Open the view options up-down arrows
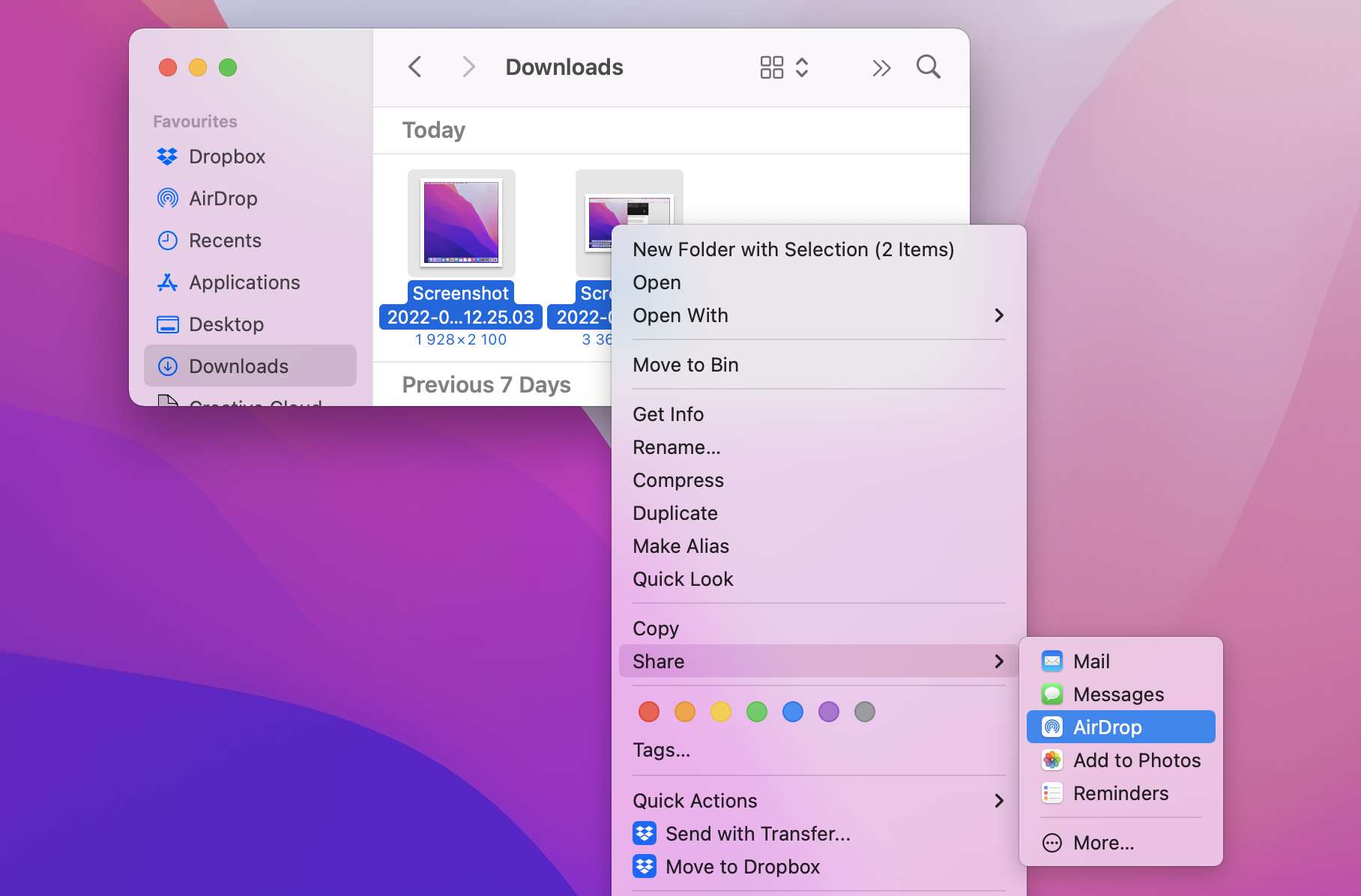1361x896 pixels. 802,67
